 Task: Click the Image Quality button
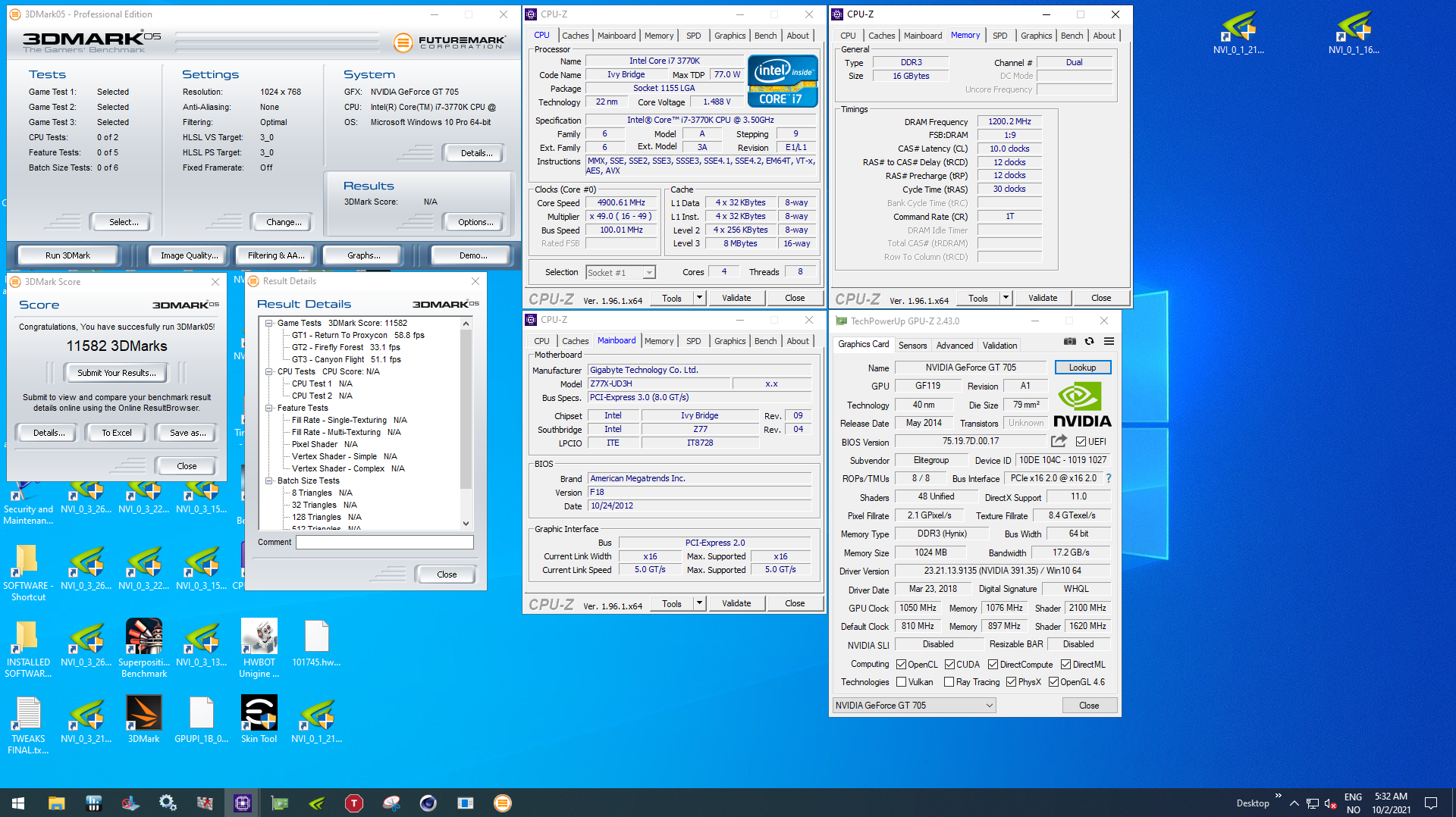click(189, 255)
